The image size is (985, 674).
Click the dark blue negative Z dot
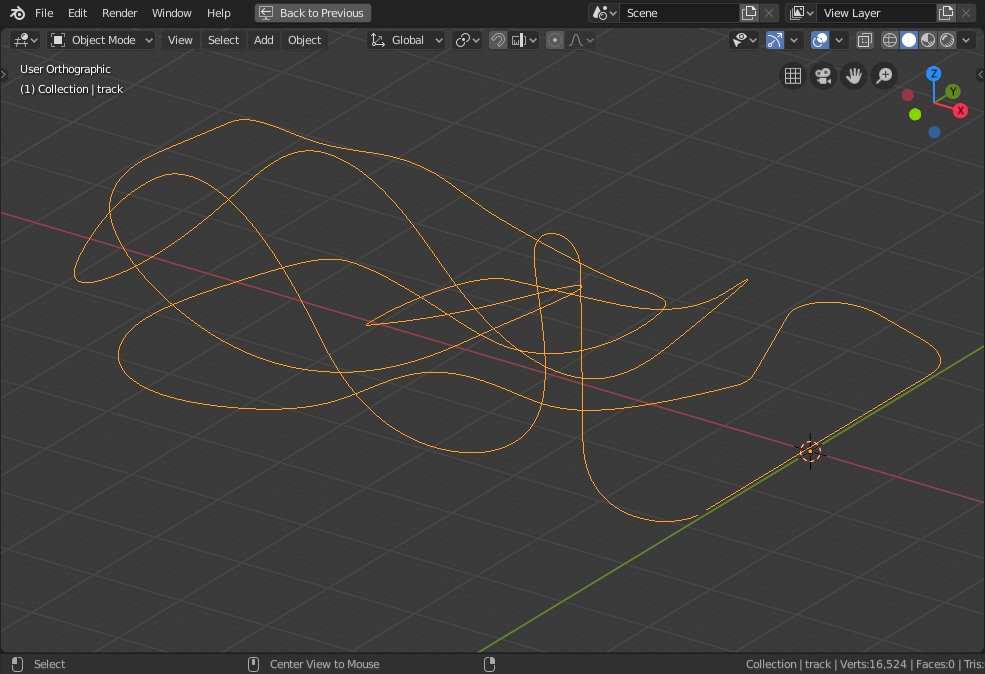coord(934,132)
